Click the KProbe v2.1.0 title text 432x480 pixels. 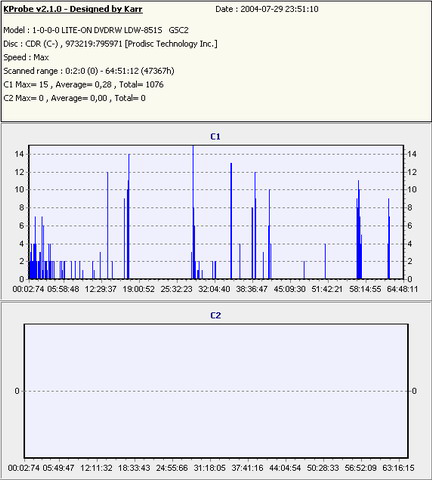(73, 9)
